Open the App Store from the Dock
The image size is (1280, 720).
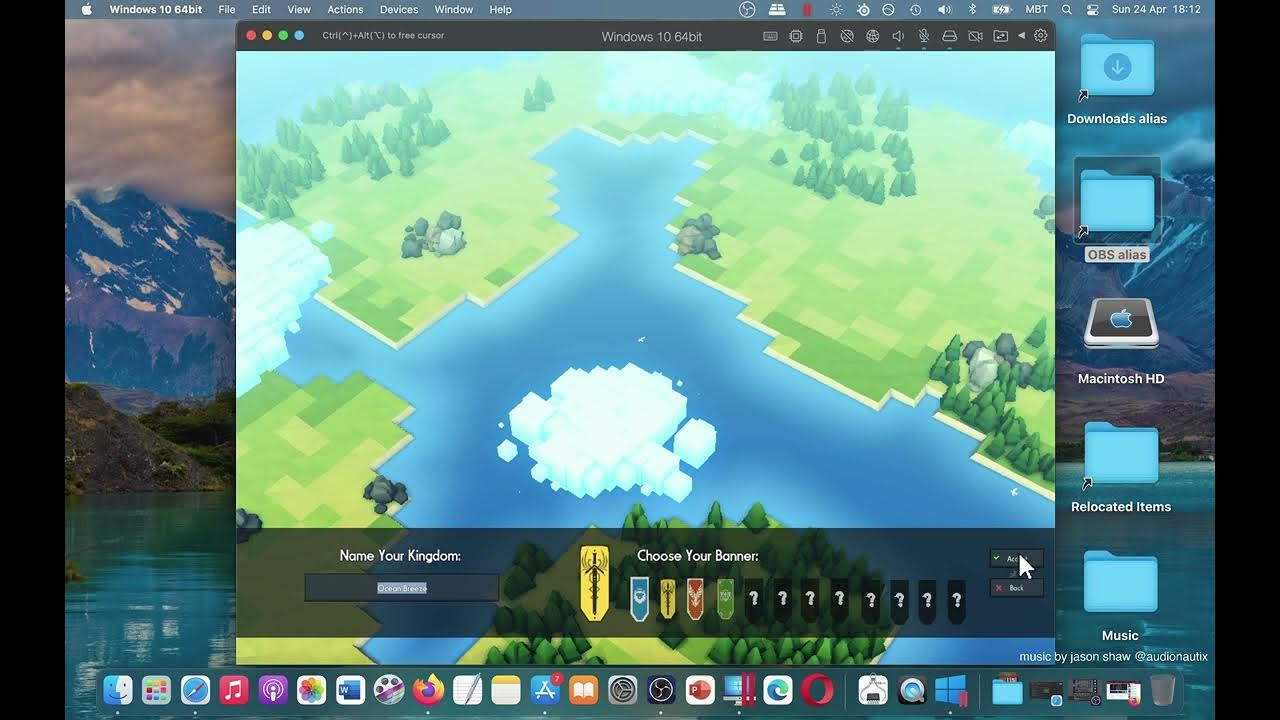(545, 690)
